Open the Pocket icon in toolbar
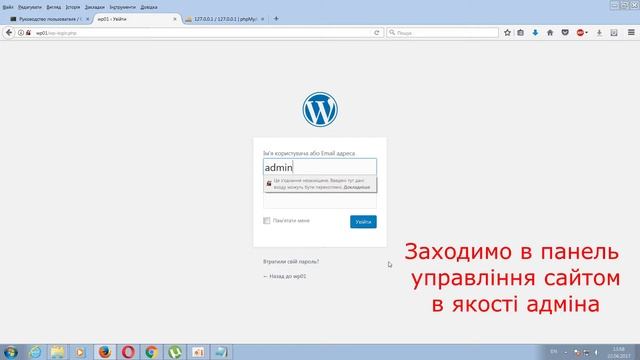 tap(565, 33)
